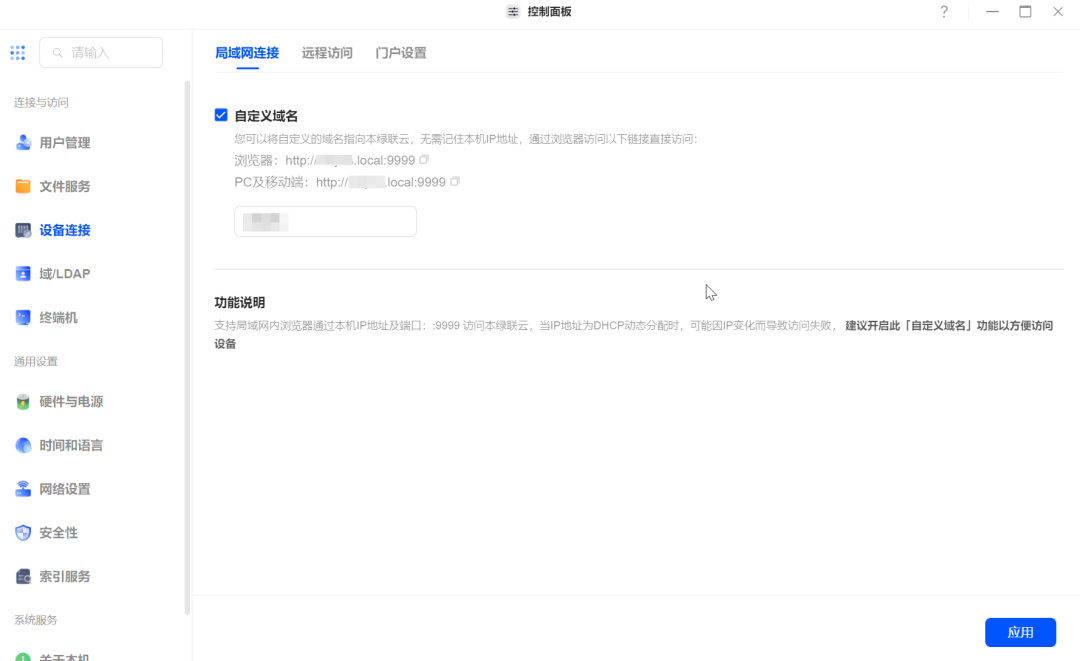Maximize the 控制面板 window
Screen dimensions: 1080x661
point(1025,12)
